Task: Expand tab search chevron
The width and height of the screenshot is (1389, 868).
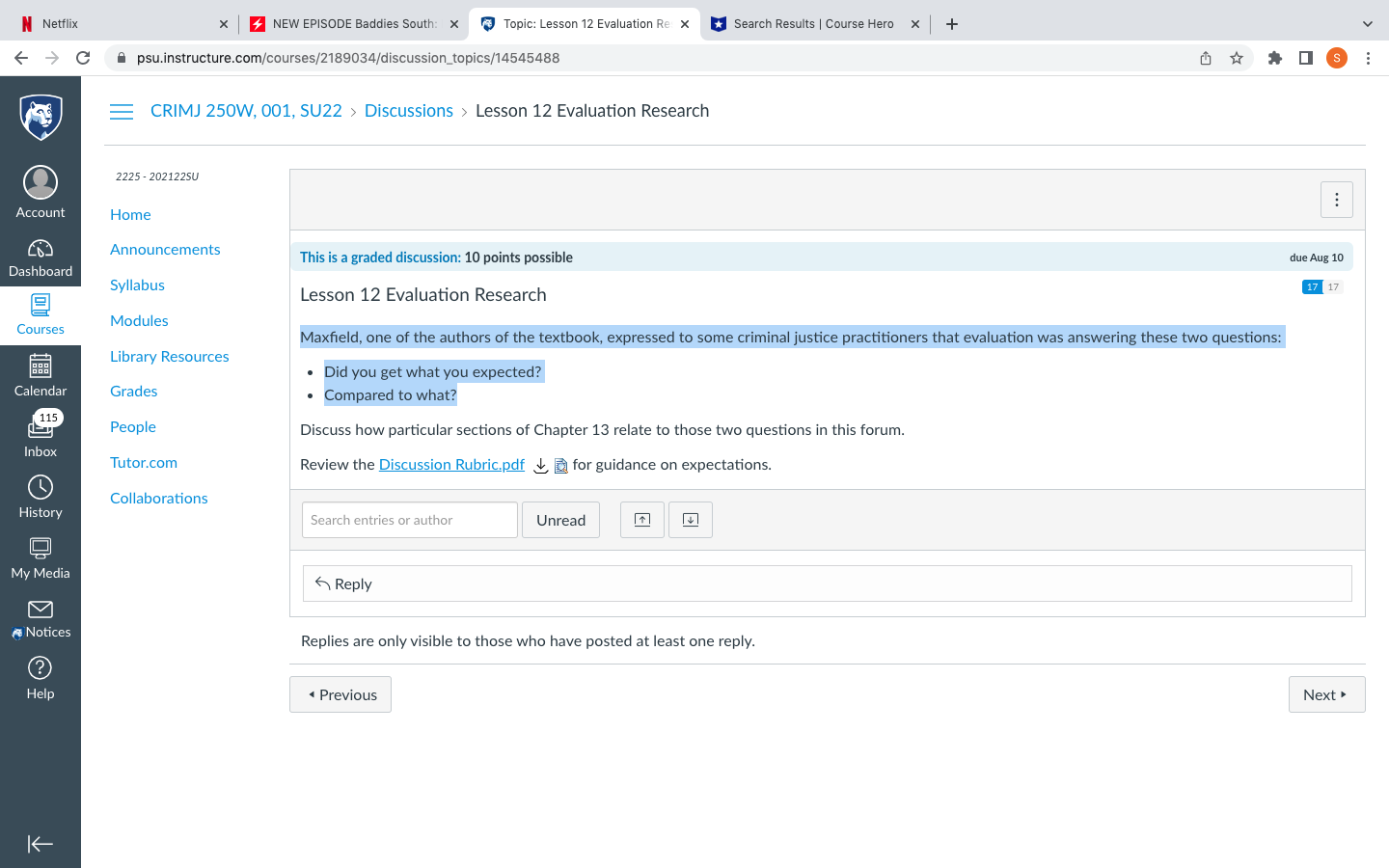Action: [1367, 24]
